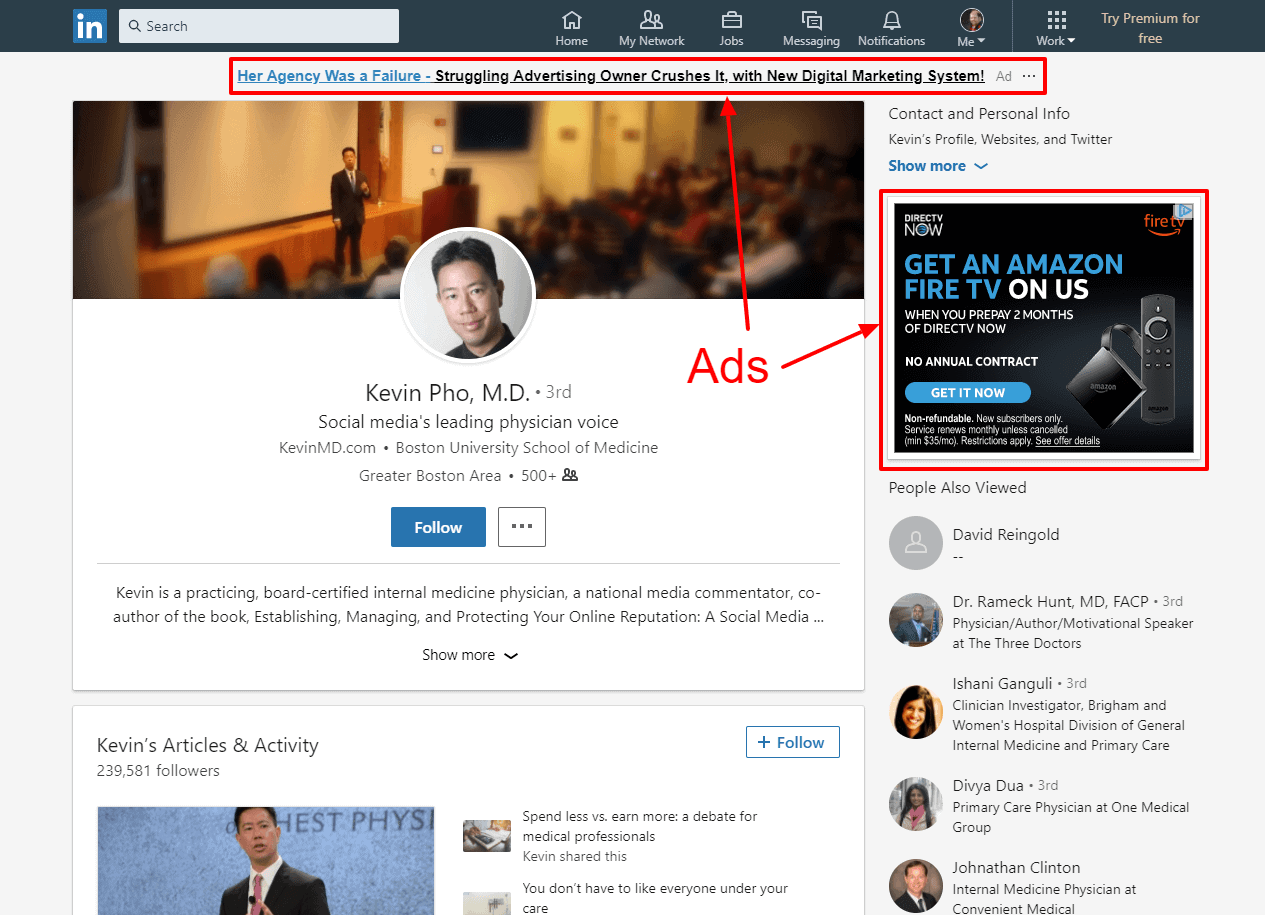Viewport: 1265px width, 915px height.
Task: Click Boston University School of Medicine text
Action: 527,448
